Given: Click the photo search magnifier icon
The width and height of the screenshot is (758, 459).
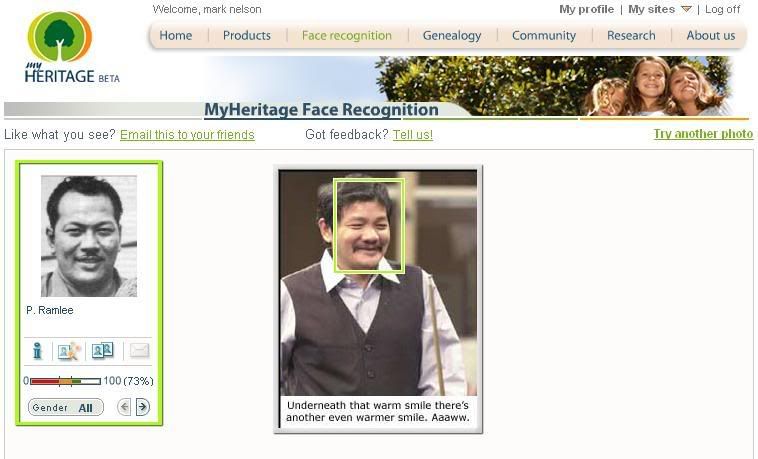Looking at the screenshot, I should tap(69, 351).
